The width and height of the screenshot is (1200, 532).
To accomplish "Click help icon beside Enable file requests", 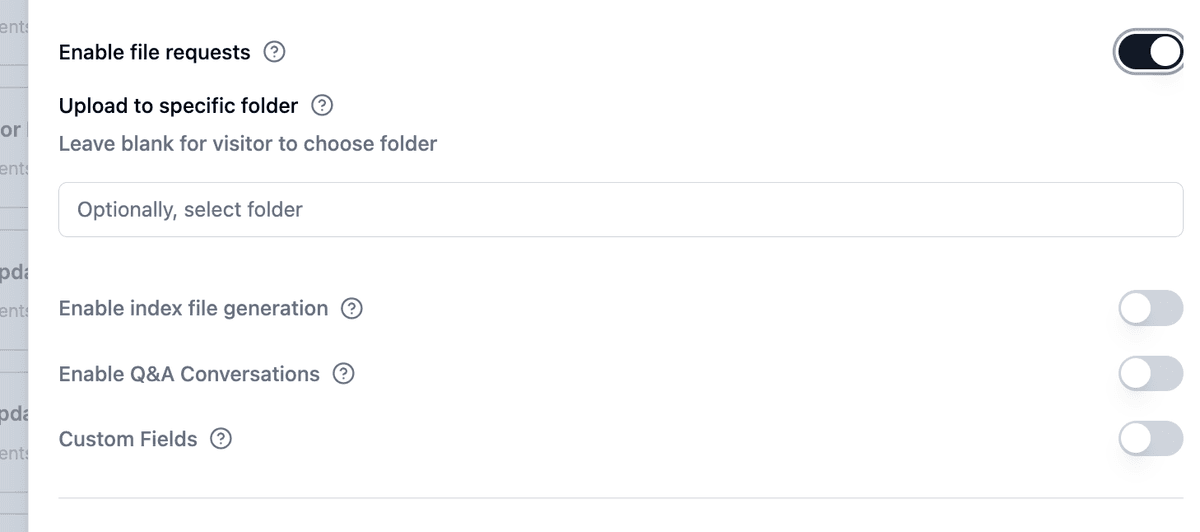I will click(274, 52).
